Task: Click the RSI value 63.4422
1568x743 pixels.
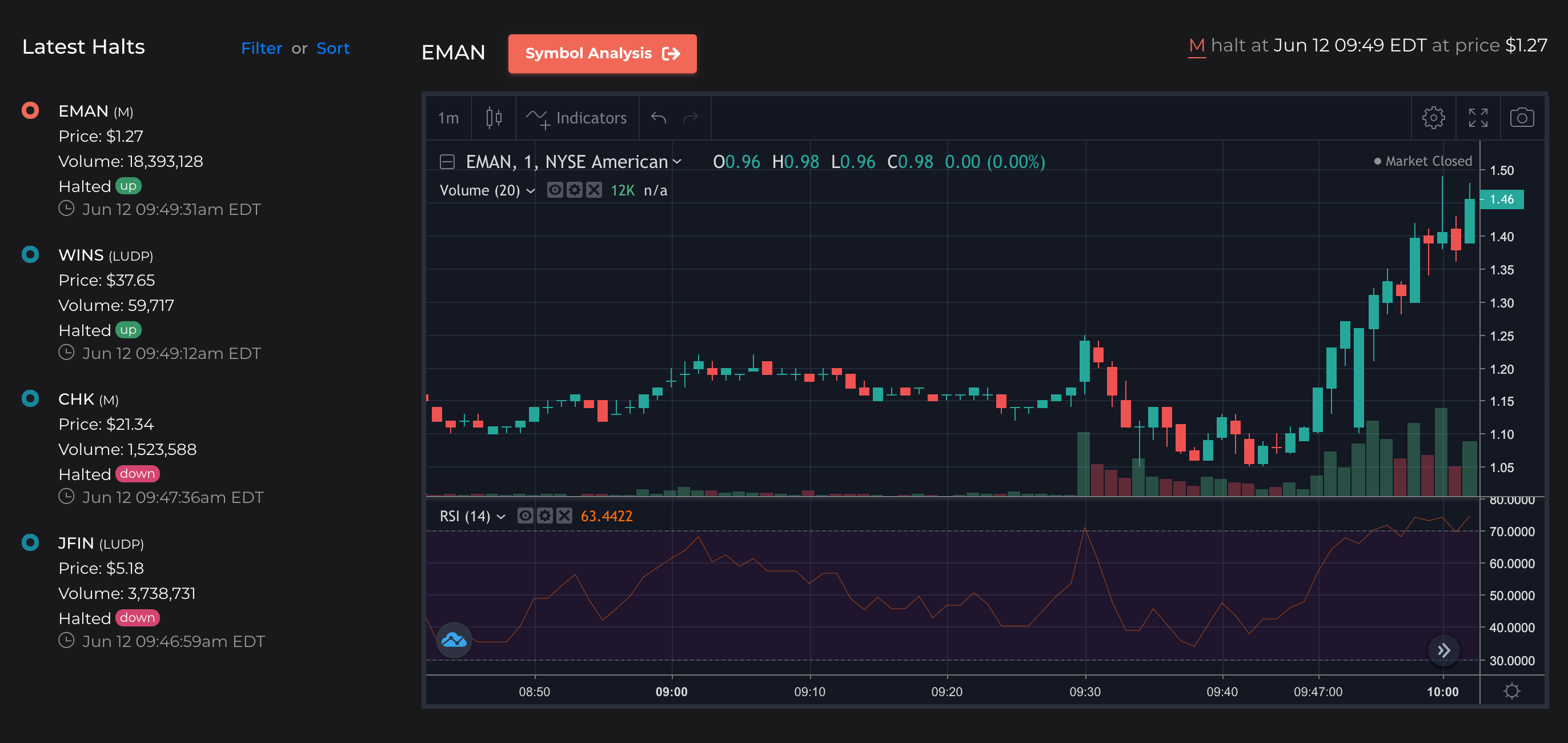Action: (606, 517)
